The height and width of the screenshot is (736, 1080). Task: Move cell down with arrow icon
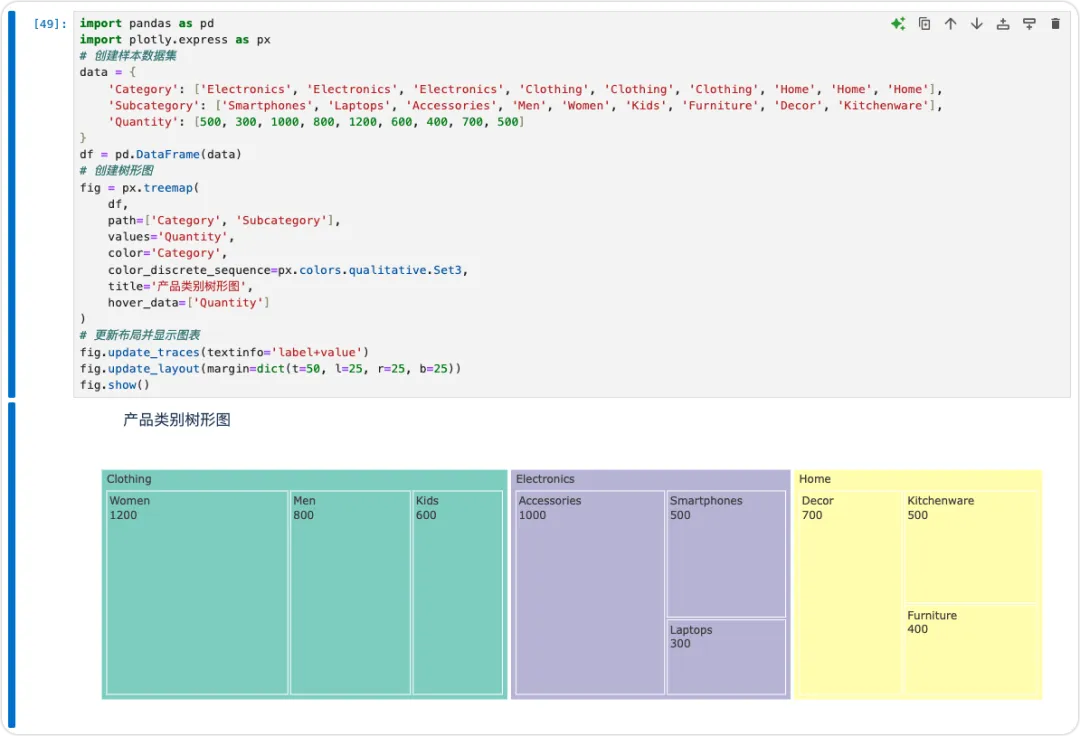pos(977,24)
